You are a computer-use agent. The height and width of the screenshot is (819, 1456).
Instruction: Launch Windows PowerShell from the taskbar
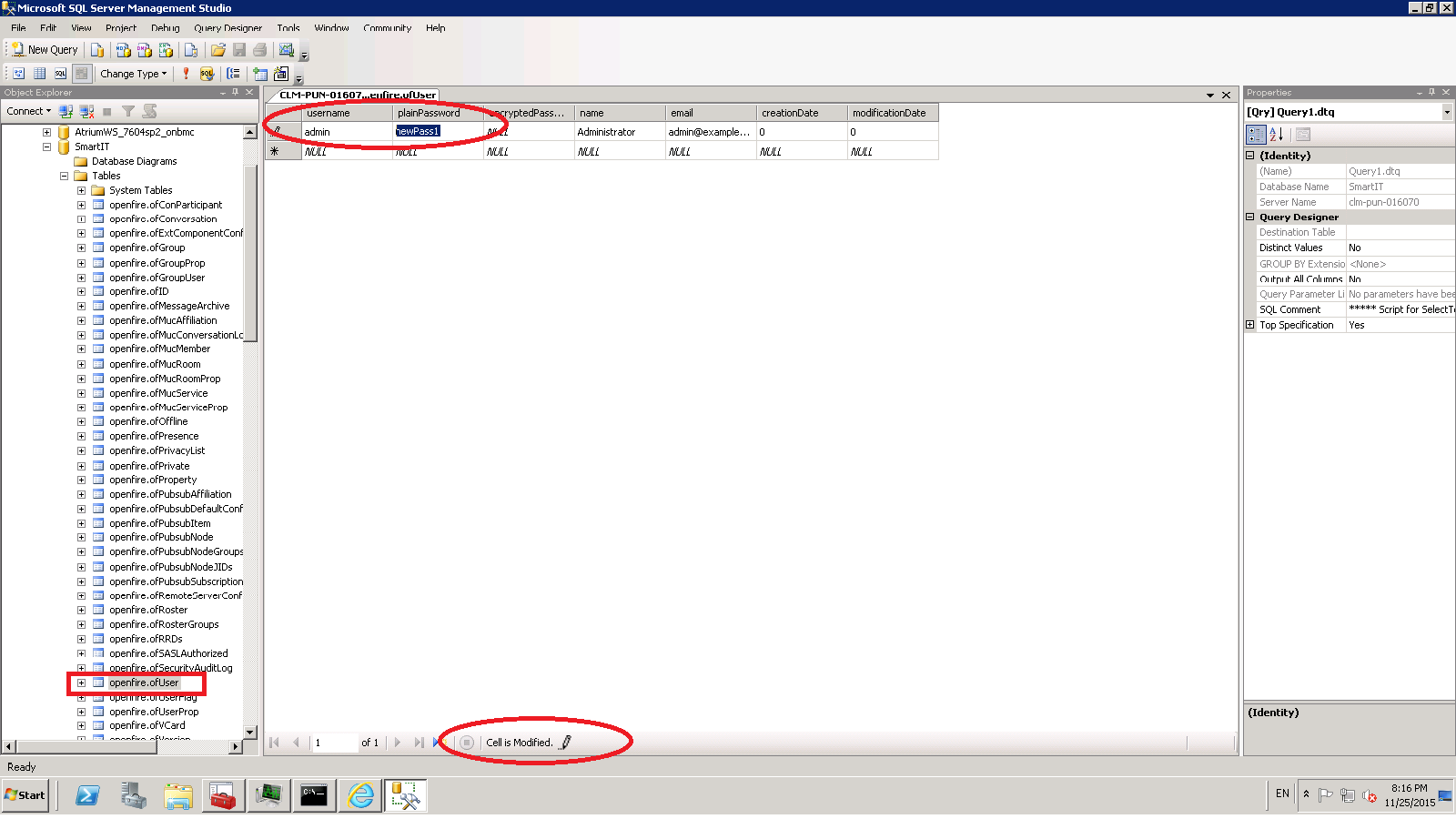pos(87,796)
